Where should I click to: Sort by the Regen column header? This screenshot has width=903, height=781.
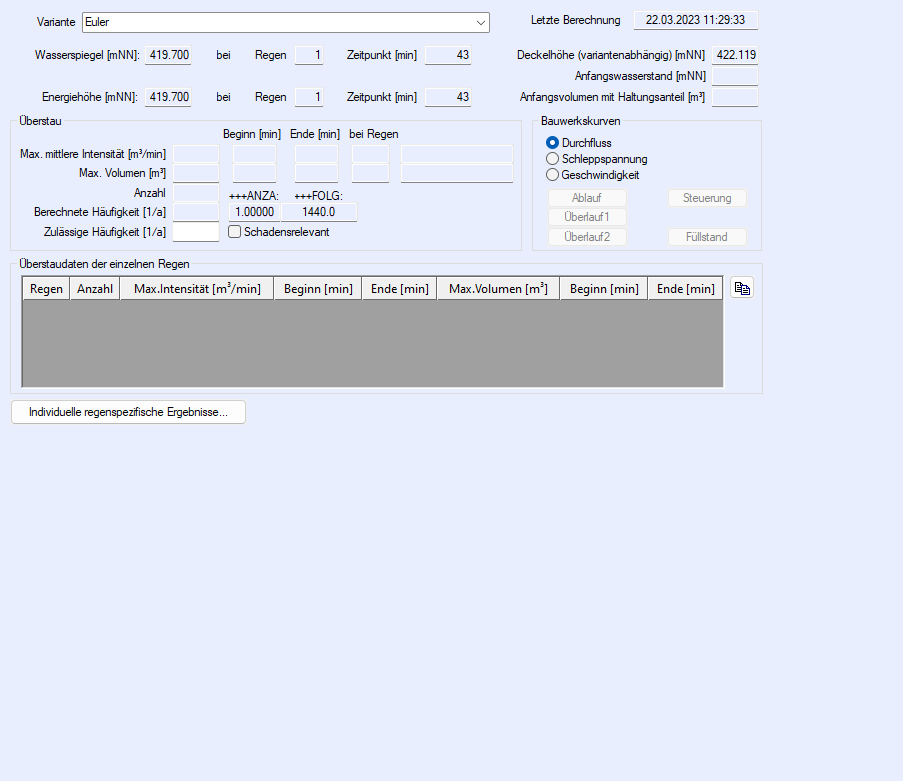tap(46, 289)
